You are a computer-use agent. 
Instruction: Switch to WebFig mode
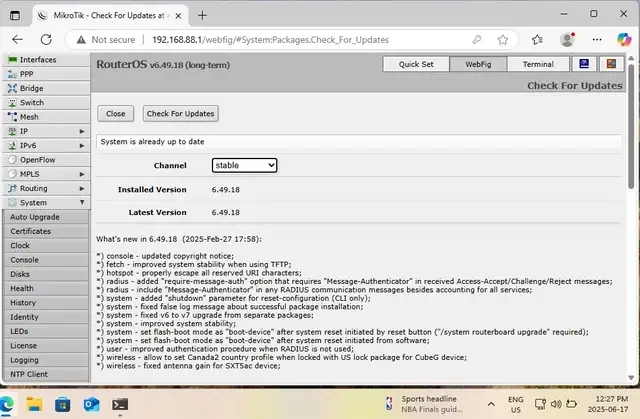[x=478, y=64]
